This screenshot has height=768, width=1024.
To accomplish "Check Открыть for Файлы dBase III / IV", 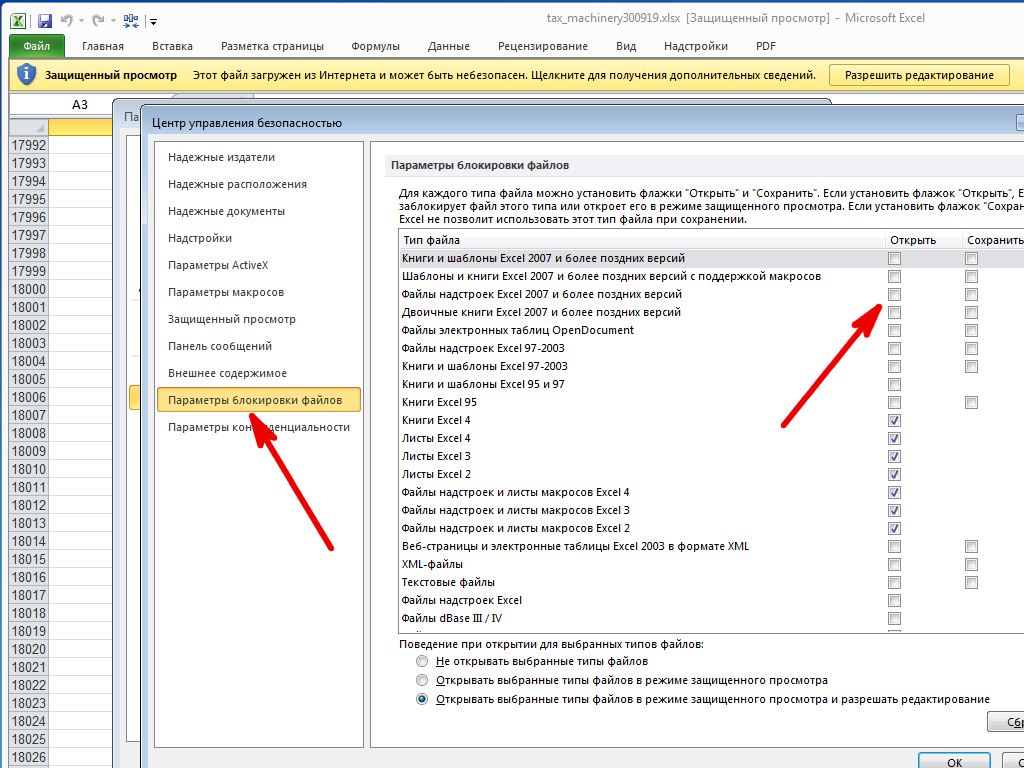I will pos(895,618).
